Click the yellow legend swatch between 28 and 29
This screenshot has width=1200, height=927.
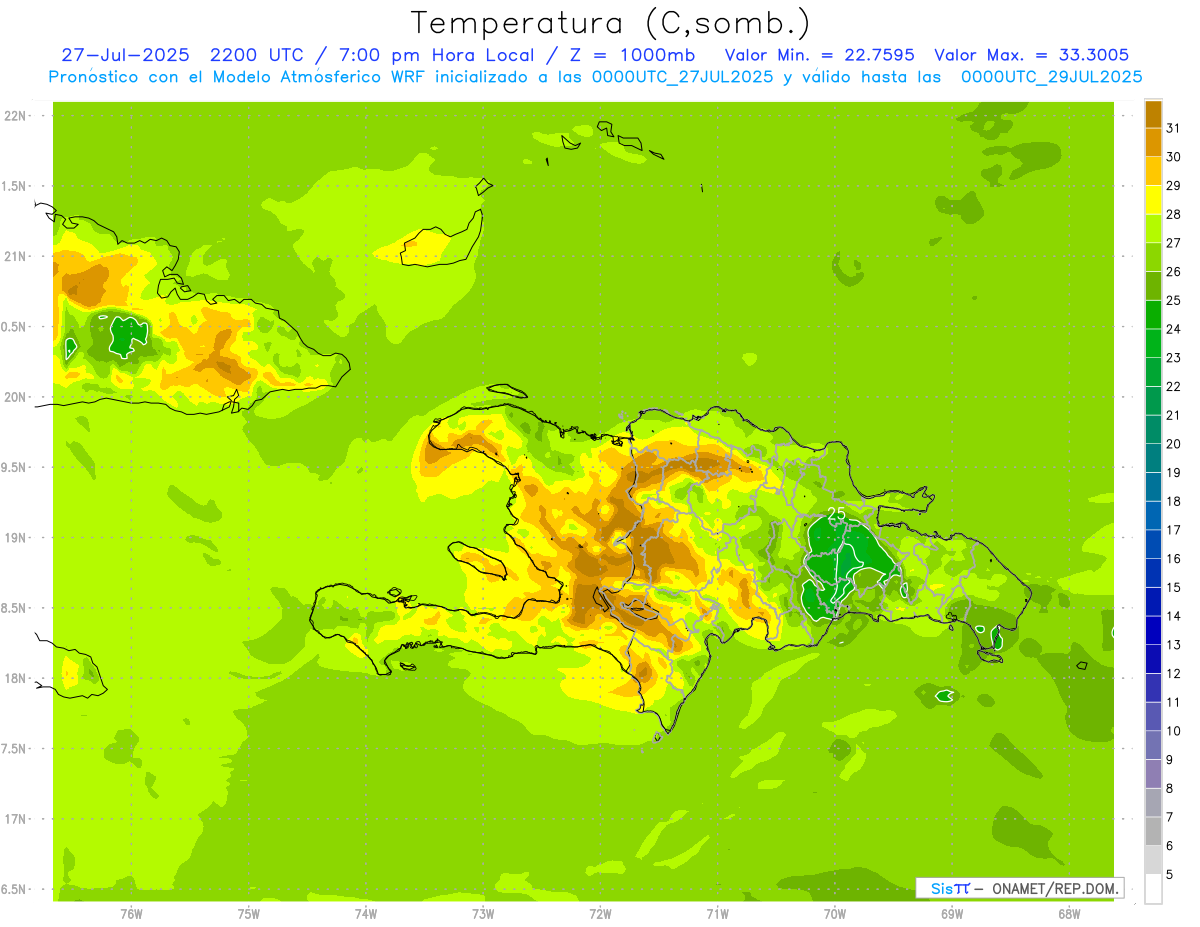1153,200
